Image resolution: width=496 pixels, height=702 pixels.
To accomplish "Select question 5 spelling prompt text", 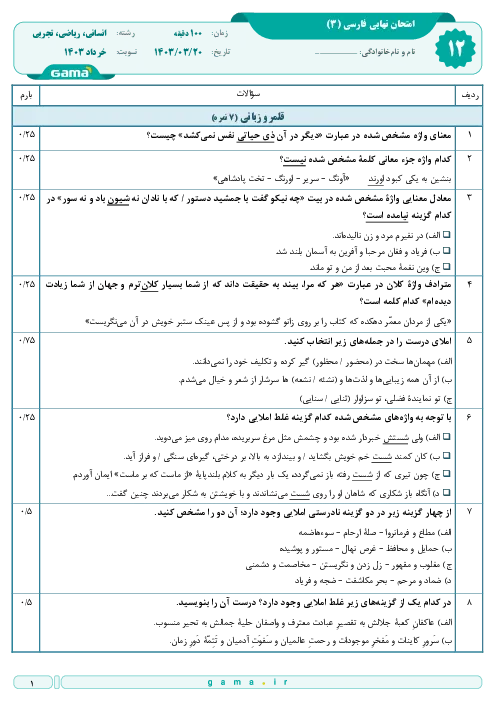I will pos(368,342).
